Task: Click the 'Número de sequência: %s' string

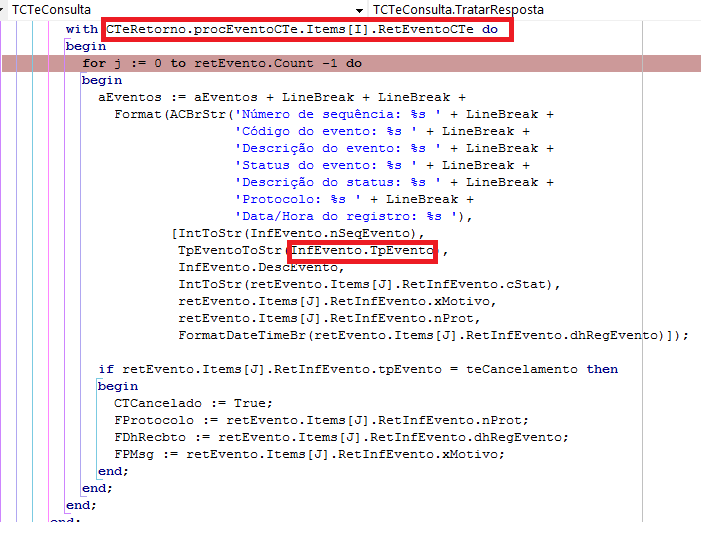Action: (338, 114)
